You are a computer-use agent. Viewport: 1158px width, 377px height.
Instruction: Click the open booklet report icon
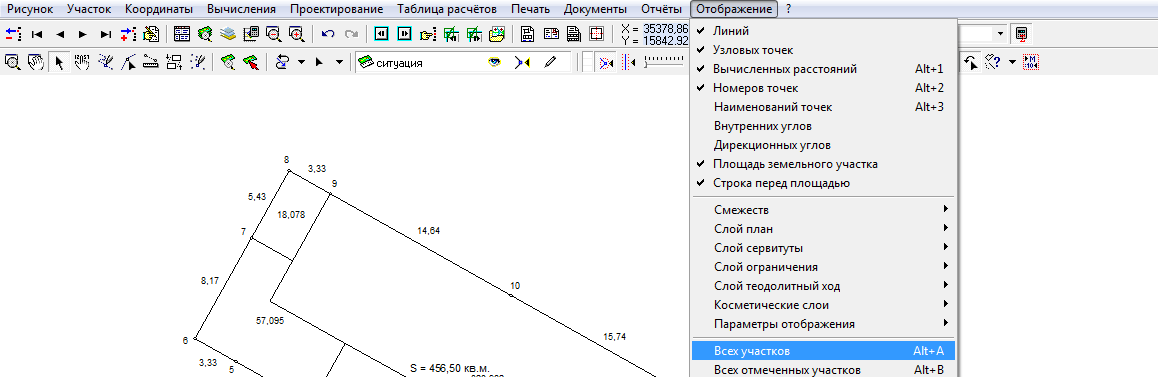coord(551,34)
